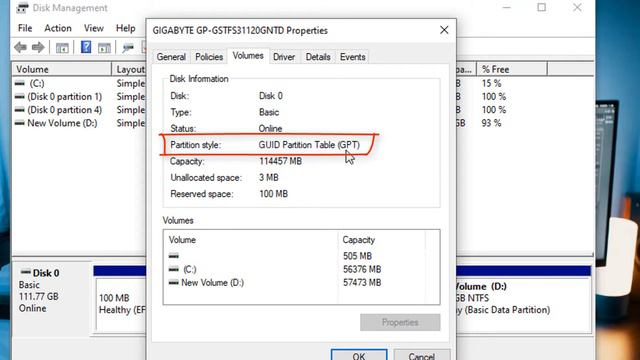Click the Cancel button in Properties dialog

(422, 355)
